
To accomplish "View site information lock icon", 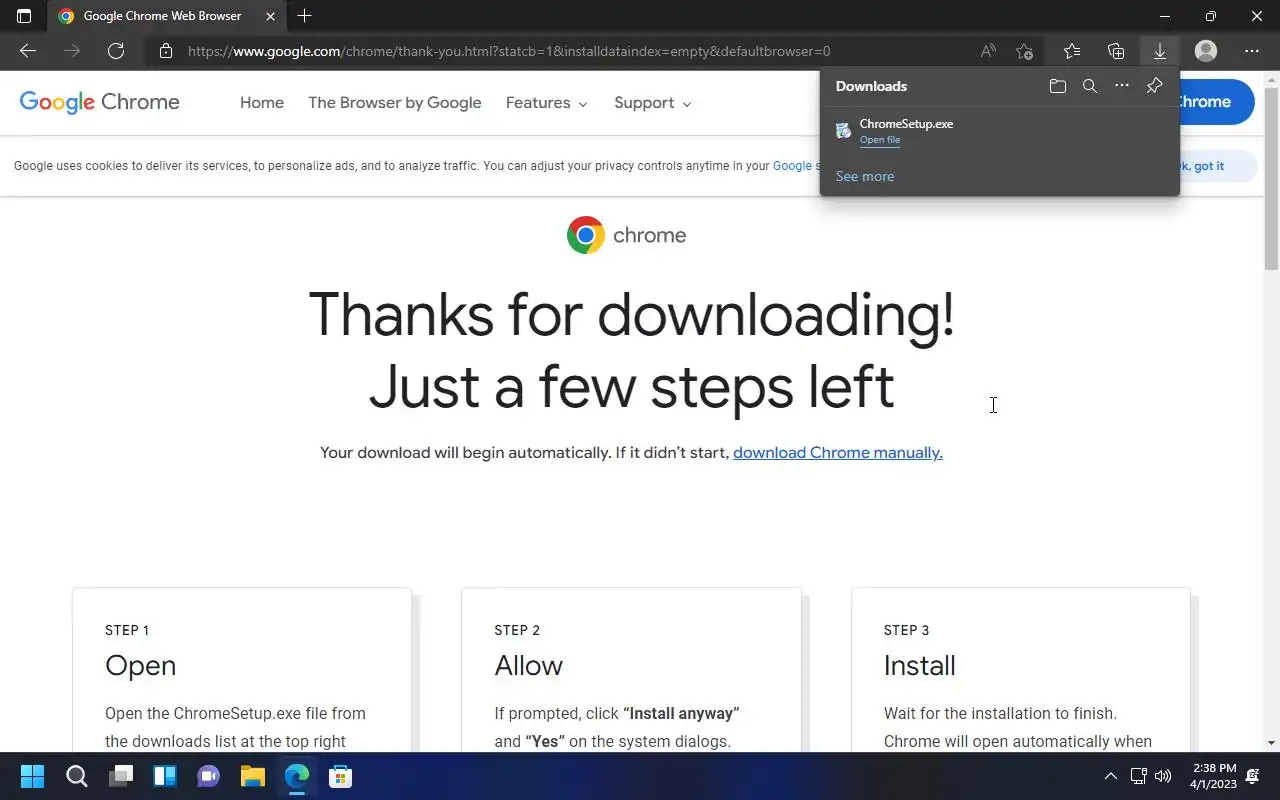I will coord(166,51).
